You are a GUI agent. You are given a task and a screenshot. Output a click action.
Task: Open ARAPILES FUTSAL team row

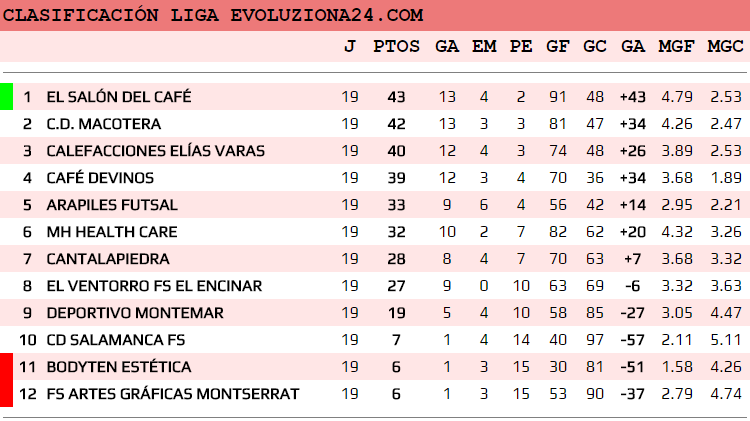(x=111, y=205)
